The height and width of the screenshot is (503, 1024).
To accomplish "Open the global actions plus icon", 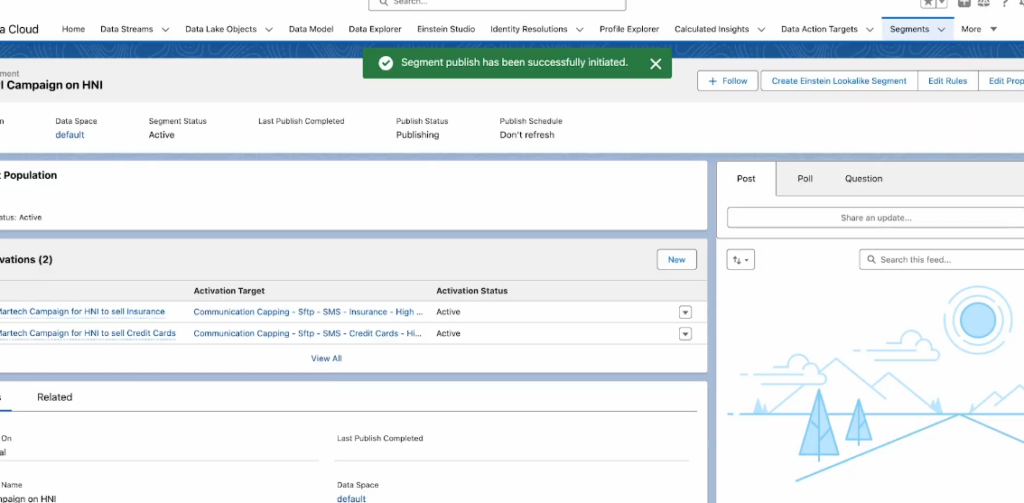I will pos(963,3).
